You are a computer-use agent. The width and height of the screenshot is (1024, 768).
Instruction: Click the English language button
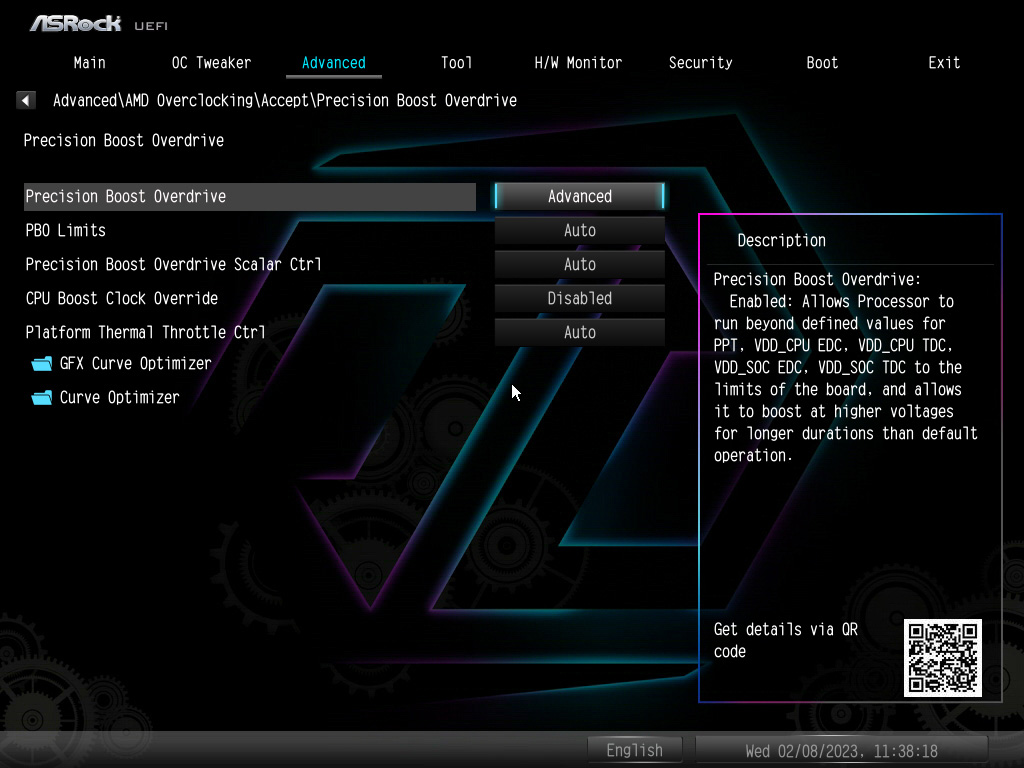(635, 750)
